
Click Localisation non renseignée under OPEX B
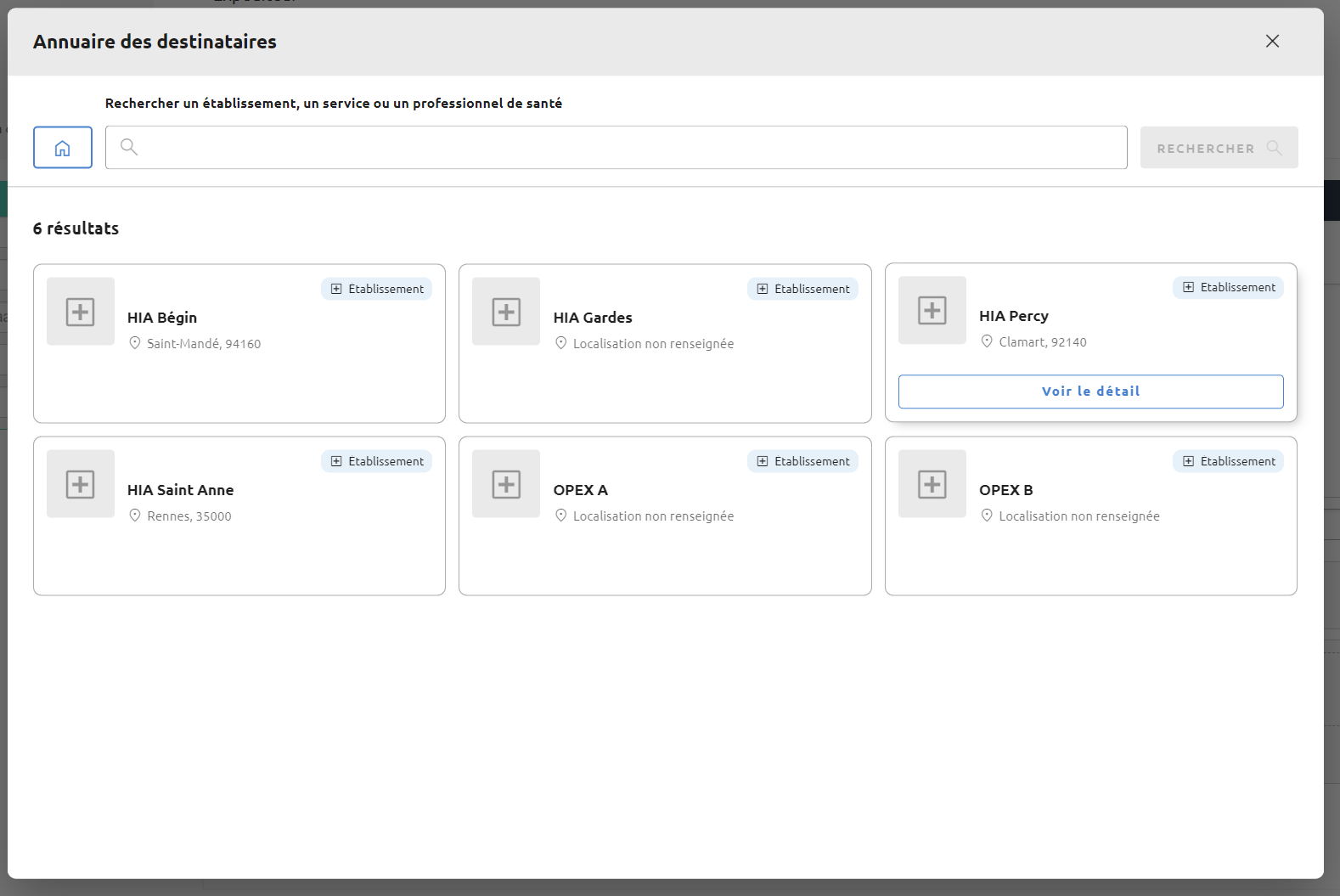tap(1079, 516)
